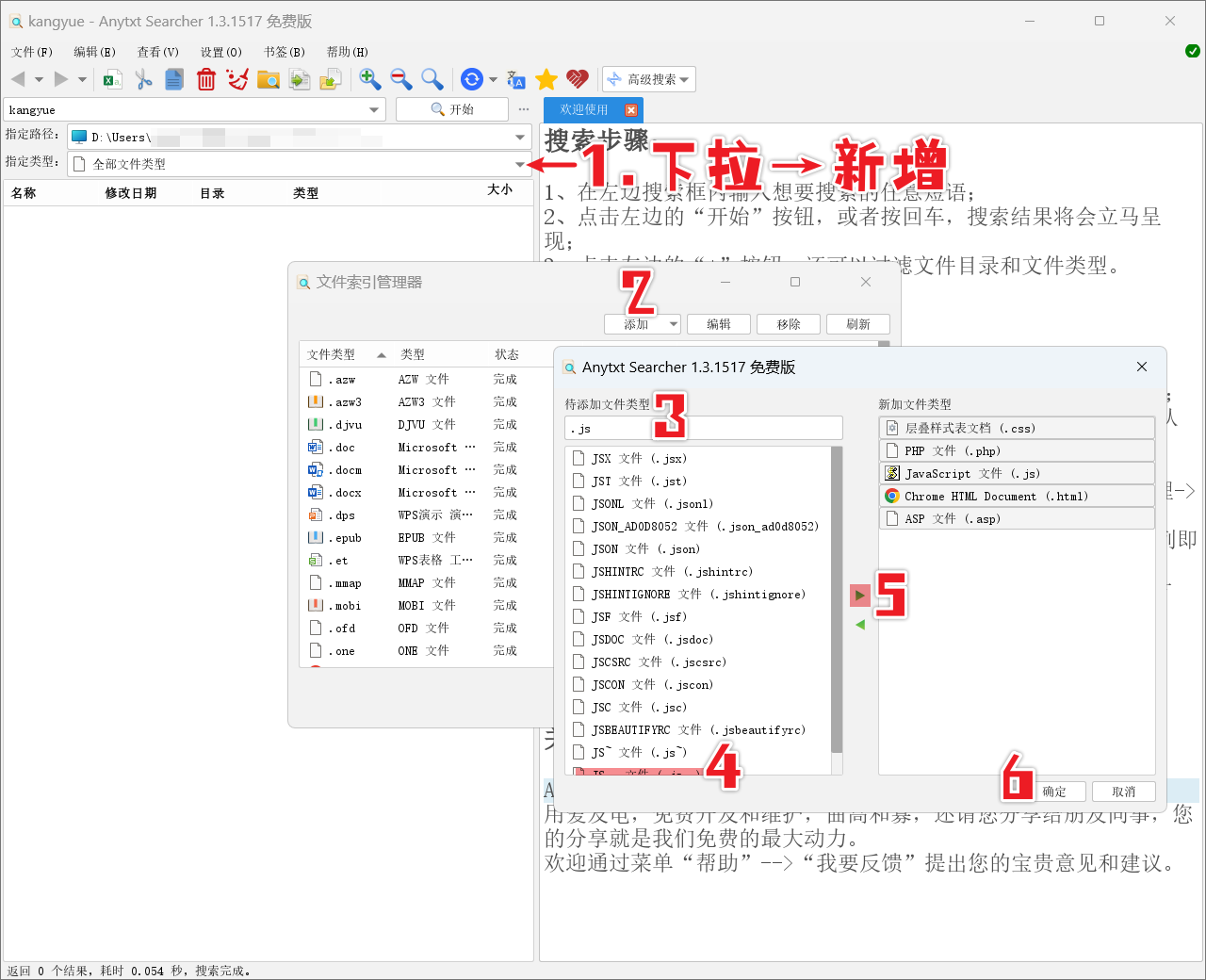Click the blue document copy icon

click(174, 79)
